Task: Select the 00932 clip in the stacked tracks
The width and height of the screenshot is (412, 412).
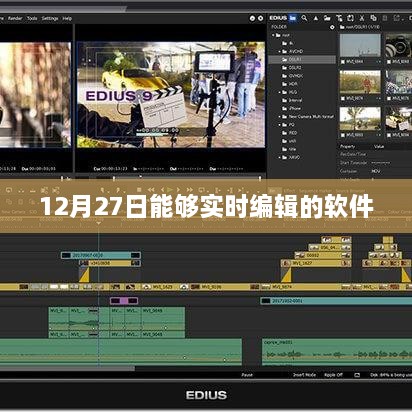Action: 323,255
